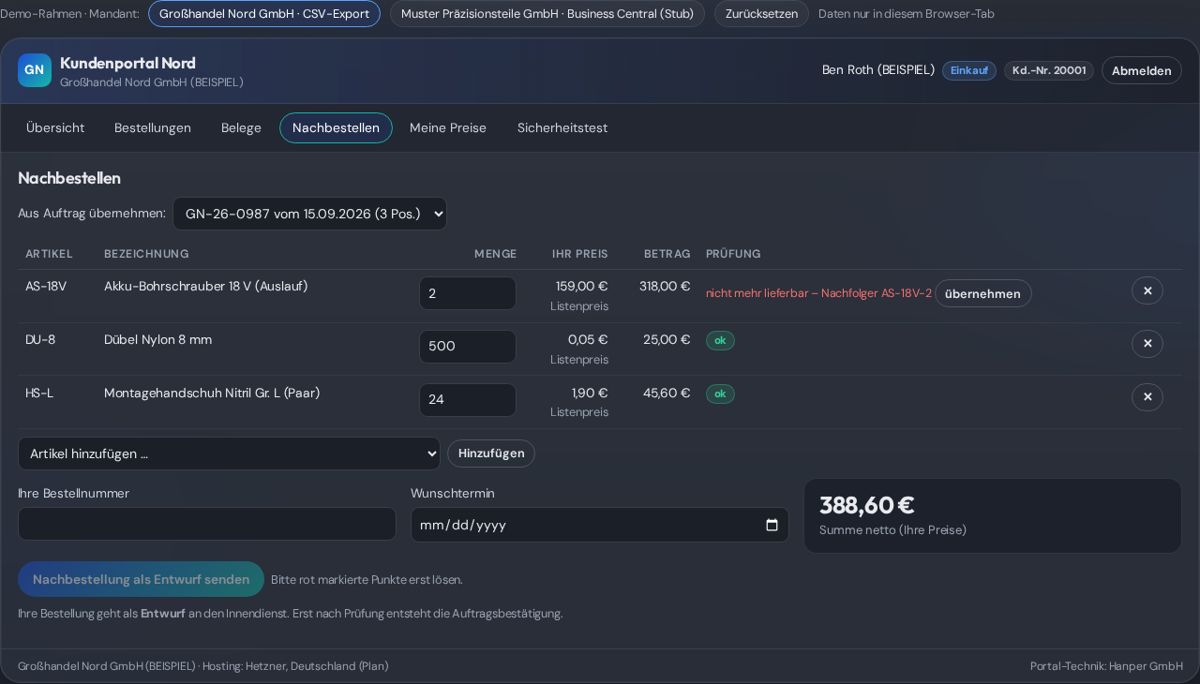This screenshot has width=1200, height=684.
Task: Open the 'Aus Auftrag übernehmen' order dropdown
Action: click(x=310, y=214)
